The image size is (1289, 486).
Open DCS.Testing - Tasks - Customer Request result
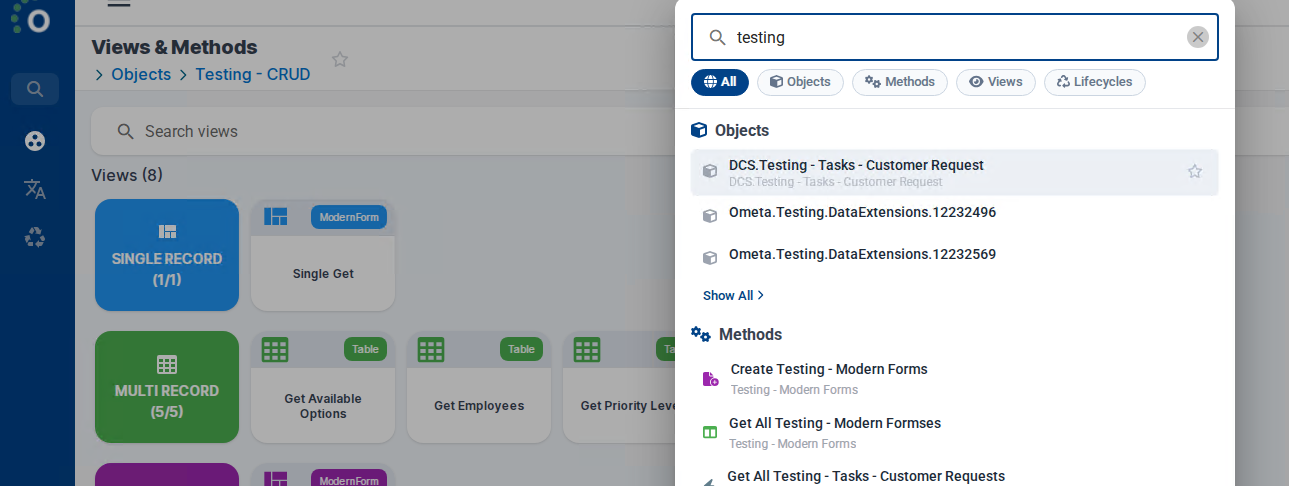tap(955, 172)
